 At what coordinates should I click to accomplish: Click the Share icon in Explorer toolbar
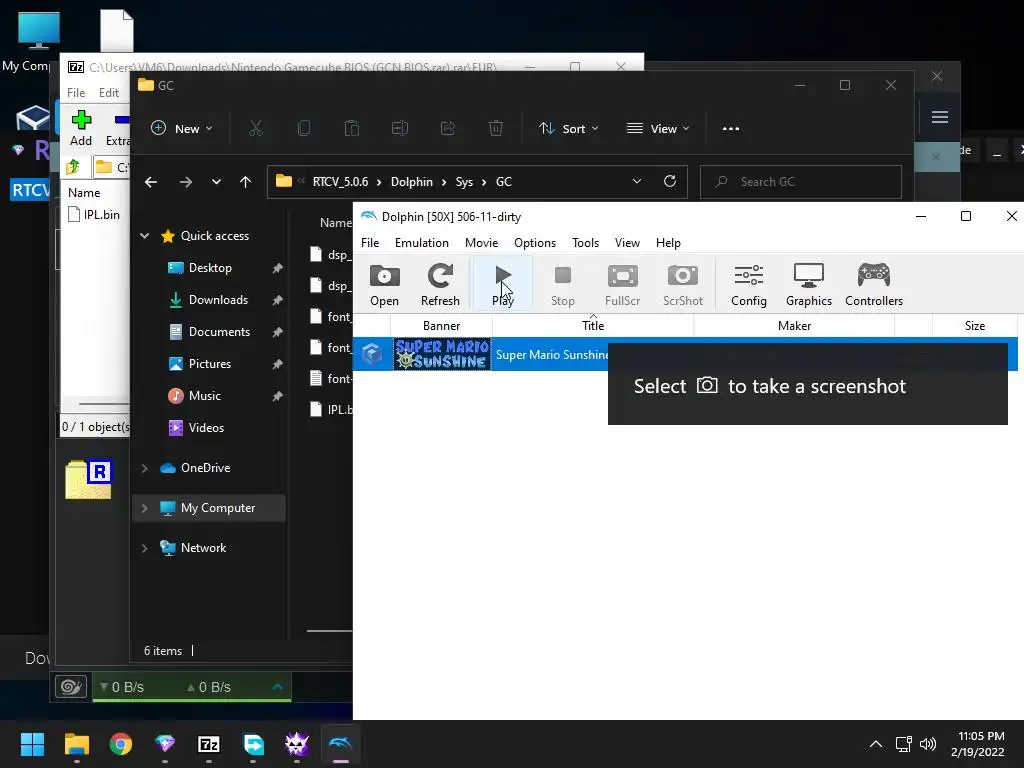pos(448,129)
